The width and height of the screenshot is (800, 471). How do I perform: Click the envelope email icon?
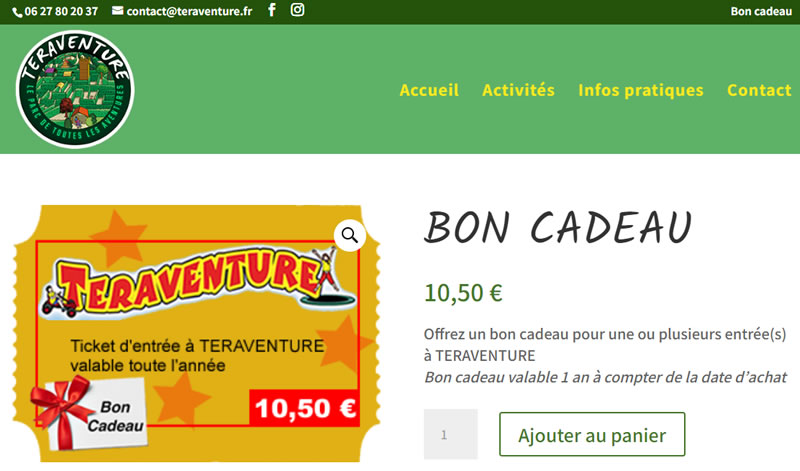pyautogui.click(x=117, y=11)
